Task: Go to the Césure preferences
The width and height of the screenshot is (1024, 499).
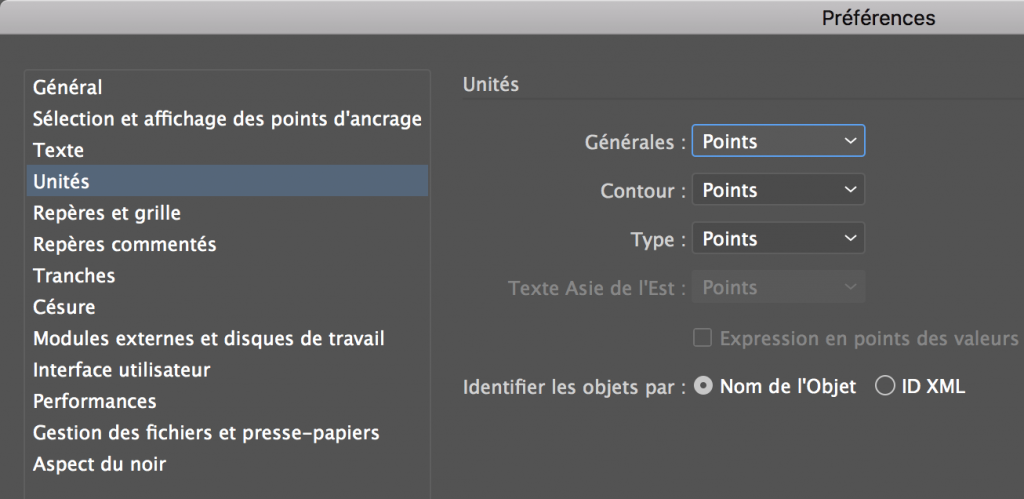Action: click(x=64, y=307)
